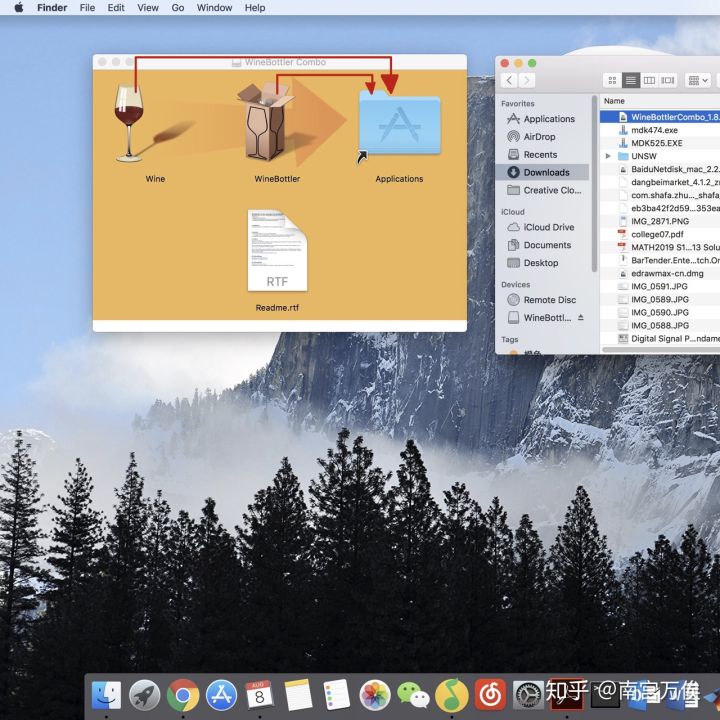Select the Readme.rtf document icon
The width and height of the screenshot is (720, 720).
pyautogui.click(x=277, y=250)
